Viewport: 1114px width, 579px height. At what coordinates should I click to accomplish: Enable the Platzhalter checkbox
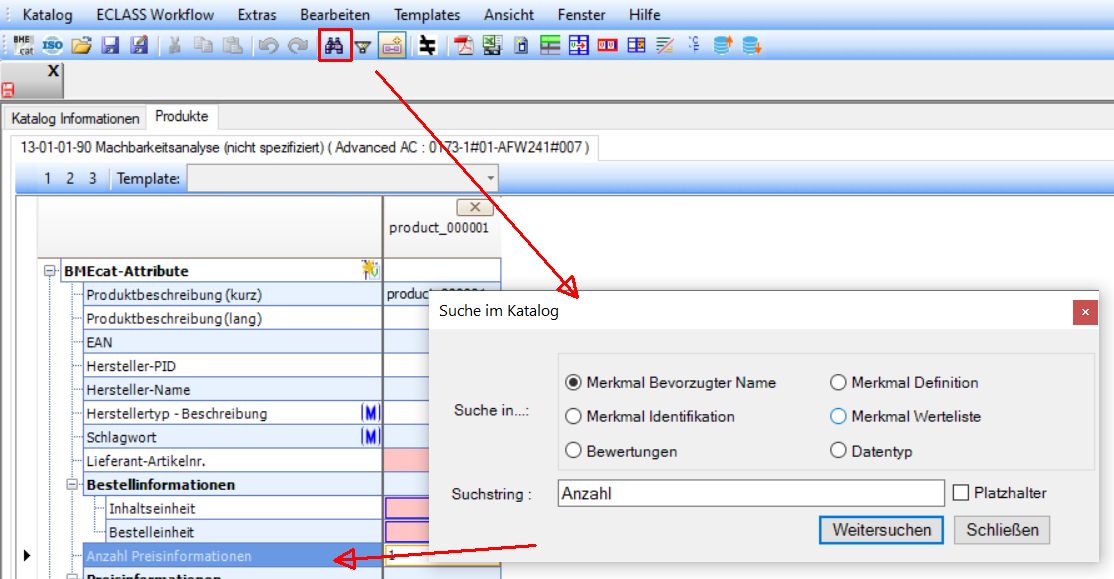tap(961, 493)
